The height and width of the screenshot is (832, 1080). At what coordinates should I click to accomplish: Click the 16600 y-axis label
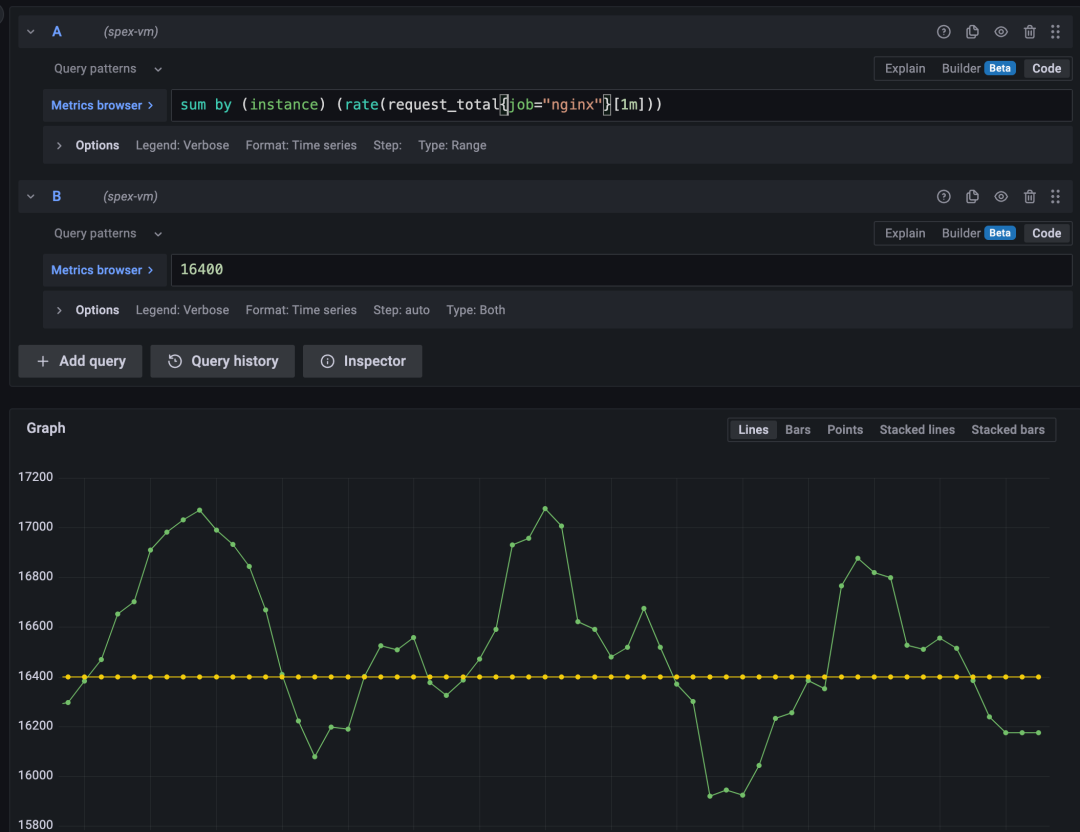pyautogui.click(x=35, y=625)
